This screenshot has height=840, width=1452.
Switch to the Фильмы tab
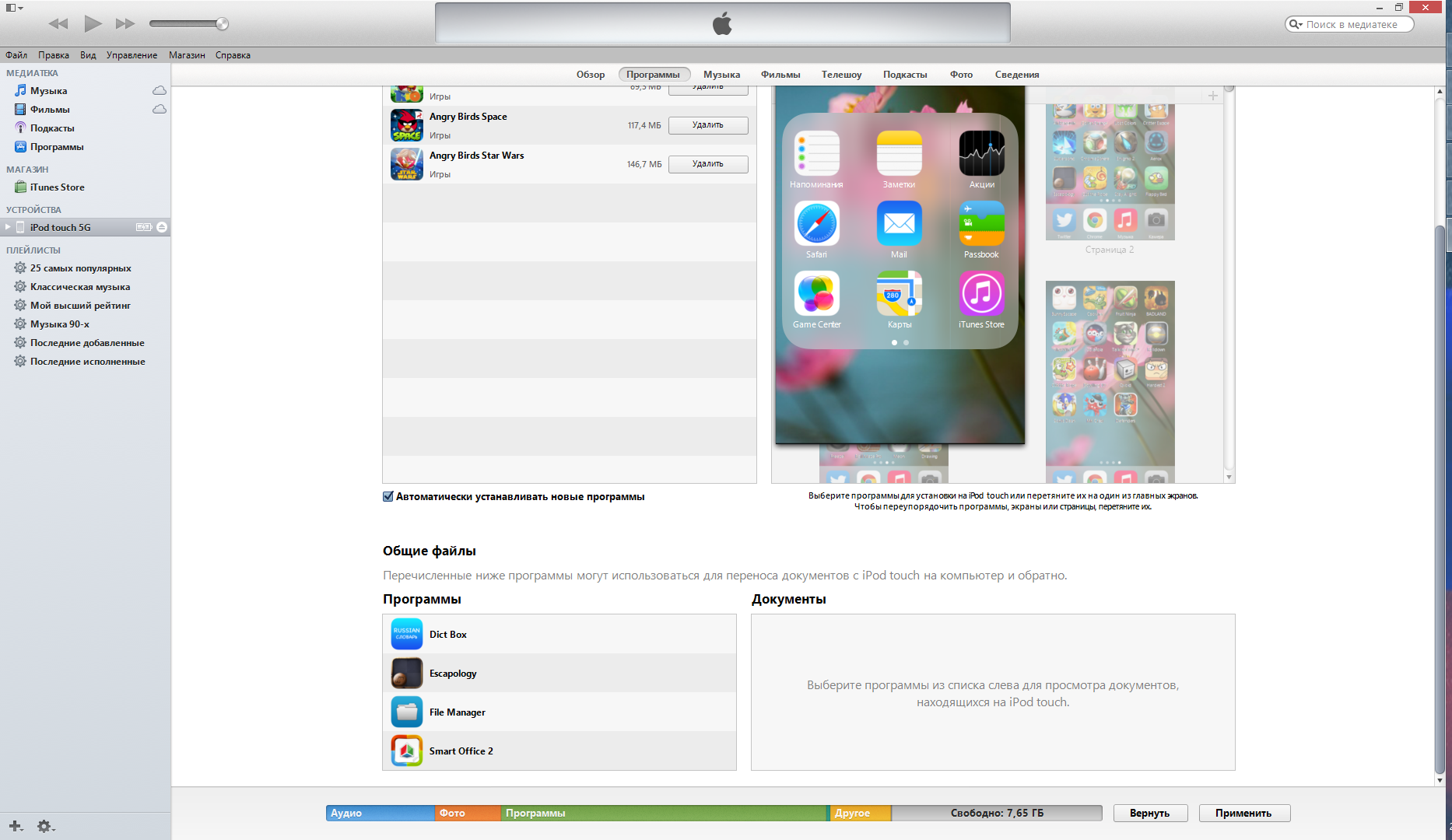tap(780, 75)
